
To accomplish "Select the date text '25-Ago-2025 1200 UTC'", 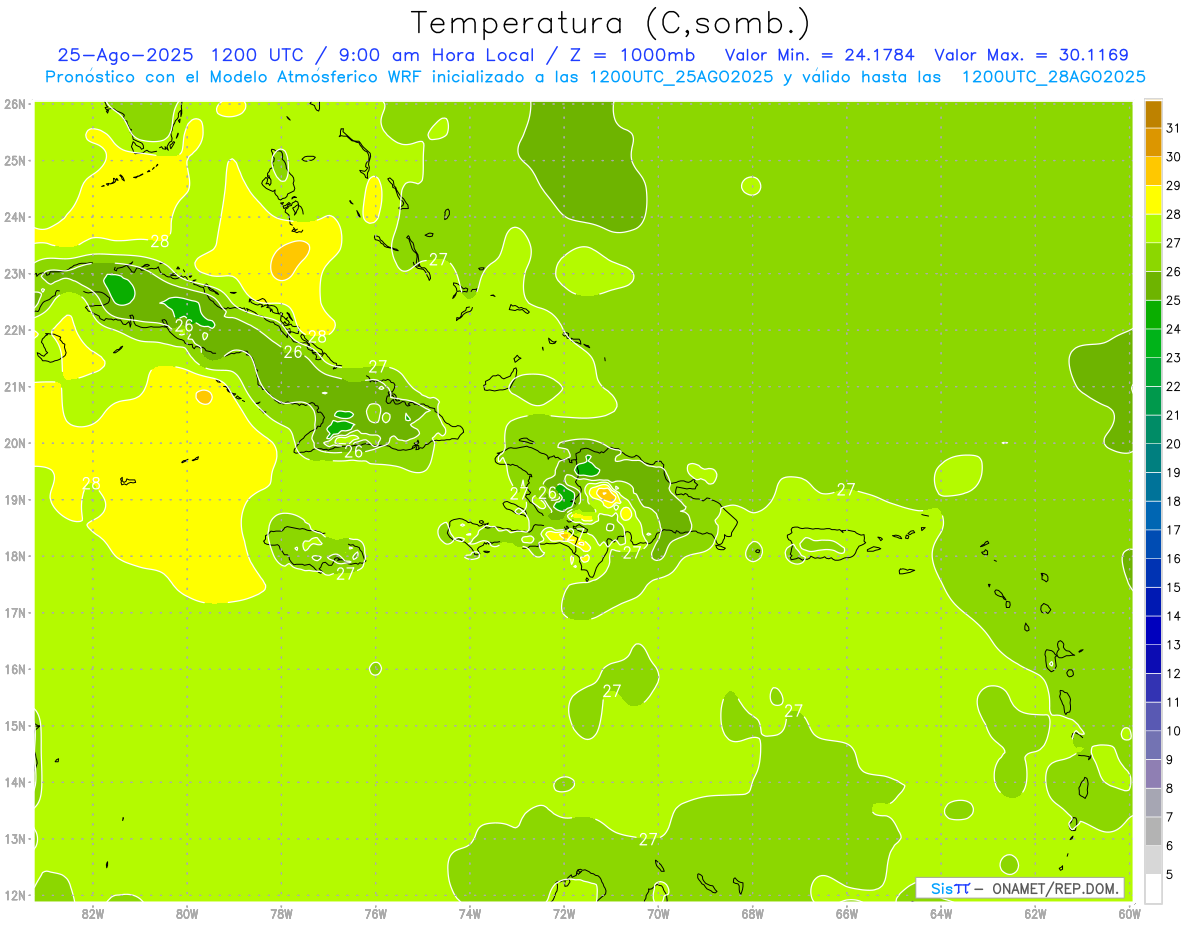I will (x=183, y=55).
